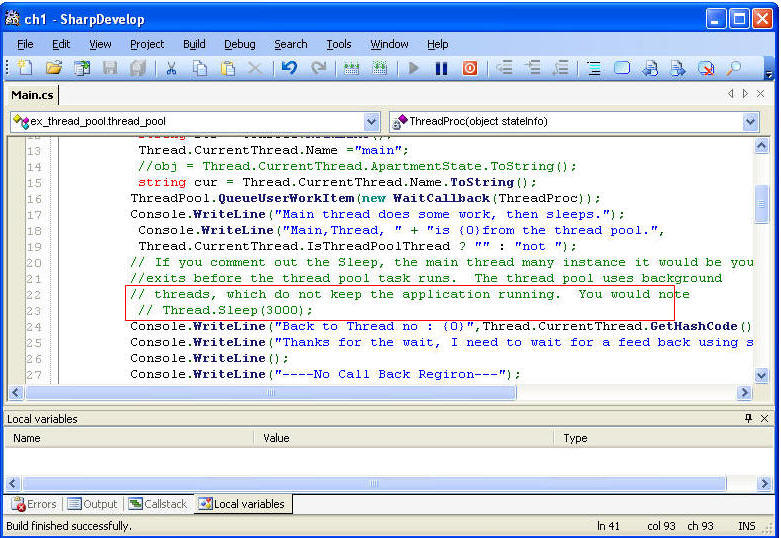Click the Cut scissors icon

click(x=171, y=68)
